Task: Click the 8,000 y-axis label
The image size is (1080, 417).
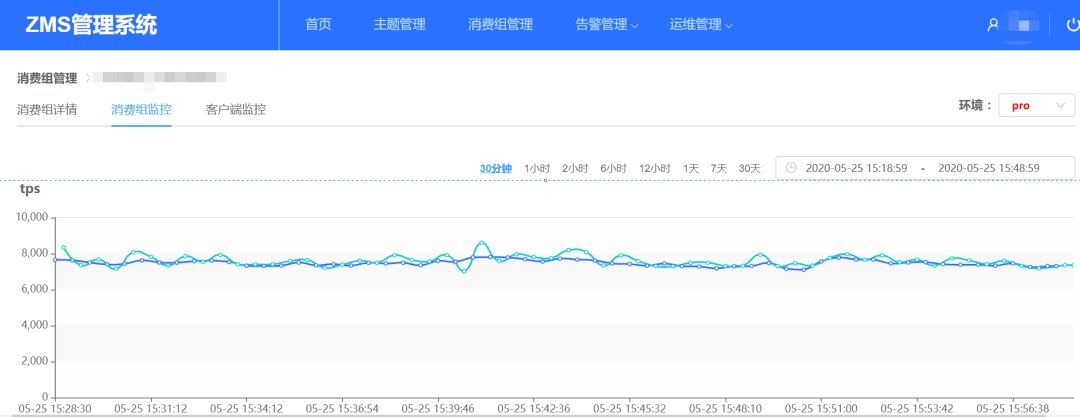Action: pos(34,254)
